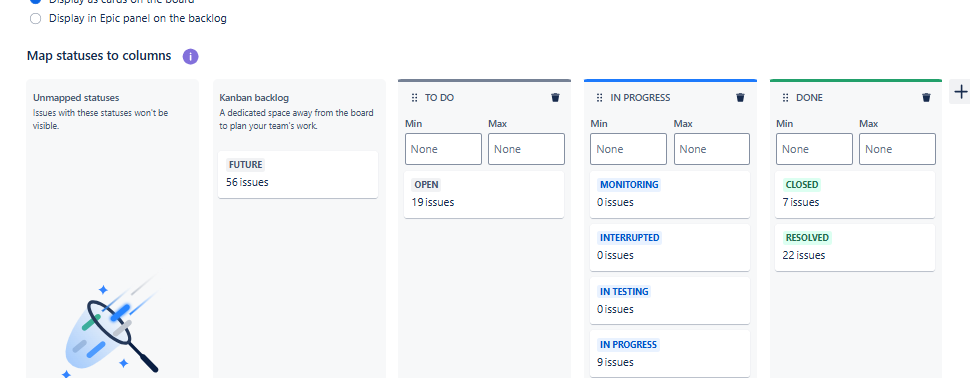Click the 7 issues count
This screenshot has height=378, width=970.
click(800, 202)
